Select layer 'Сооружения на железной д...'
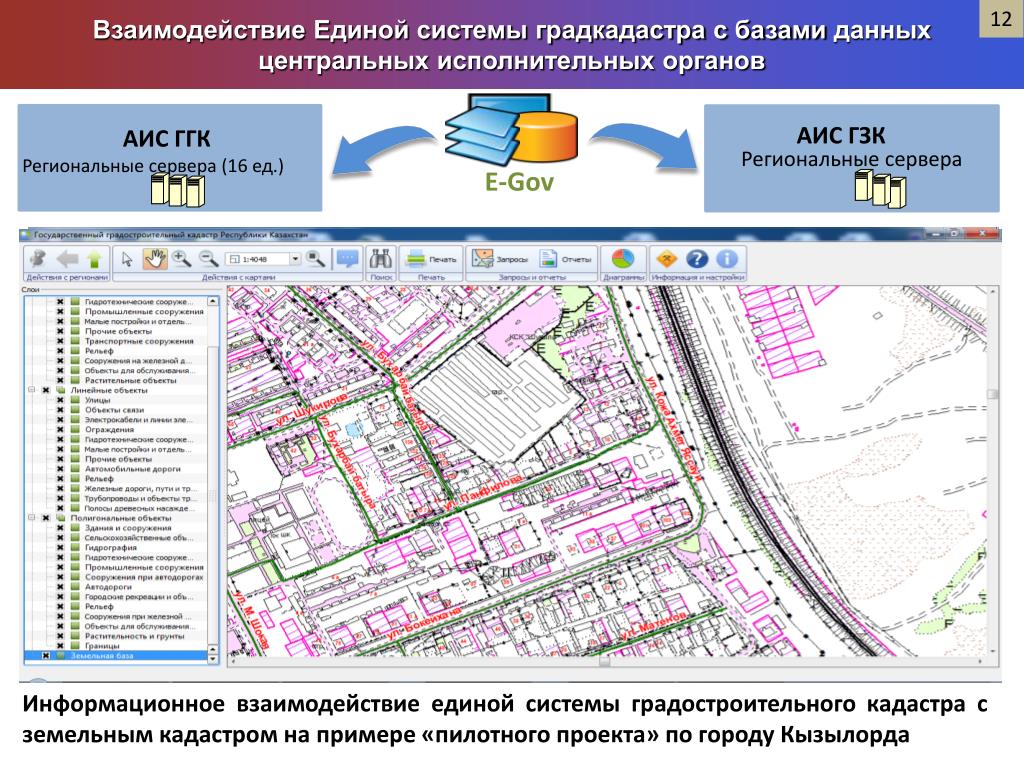1024x768 pixels. (138, 360)
